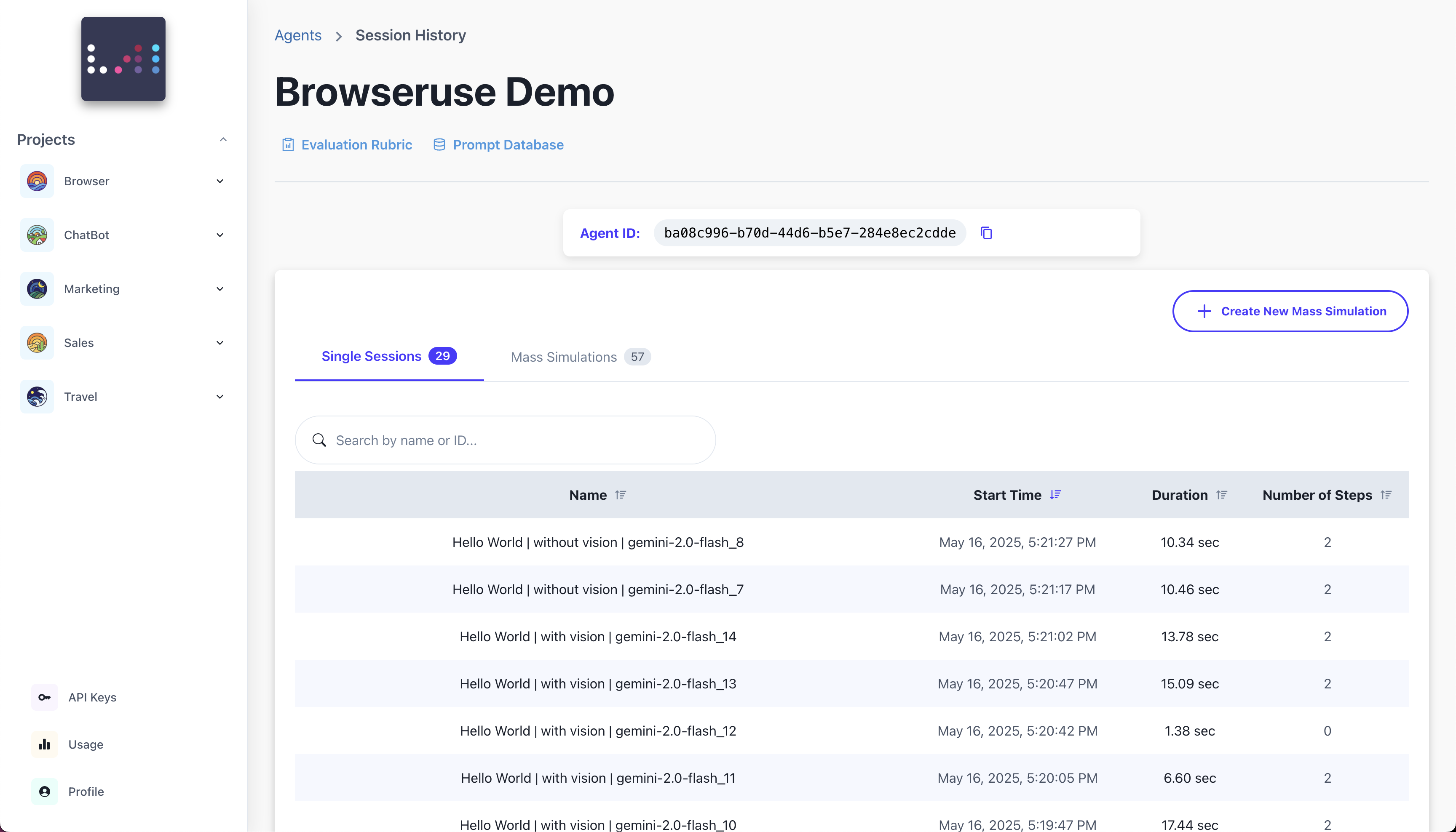Click the app logo in sidebar

point(123,59)
